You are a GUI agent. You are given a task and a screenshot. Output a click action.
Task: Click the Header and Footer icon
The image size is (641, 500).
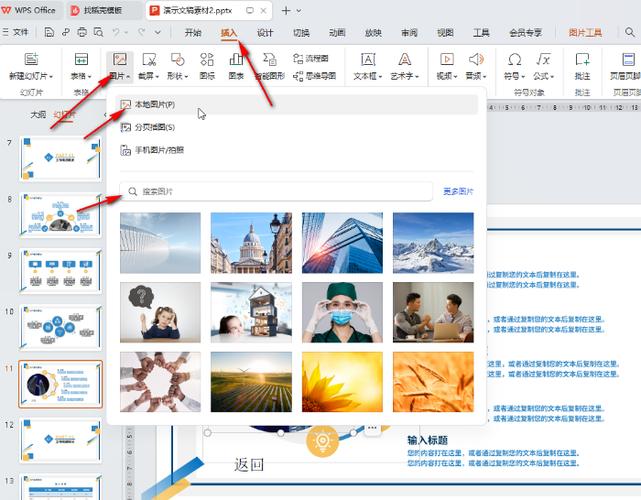[628, 60]
